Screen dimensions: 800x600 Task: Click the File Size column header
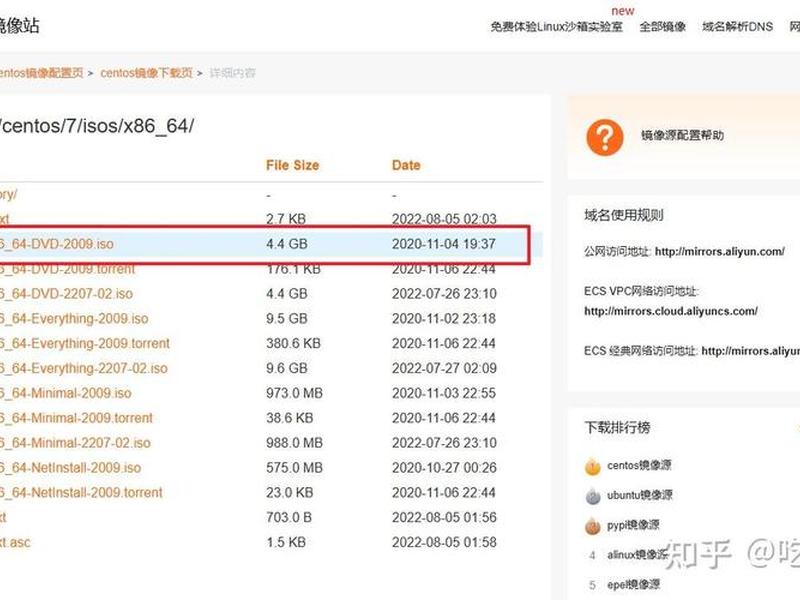[x=292, y=165]
